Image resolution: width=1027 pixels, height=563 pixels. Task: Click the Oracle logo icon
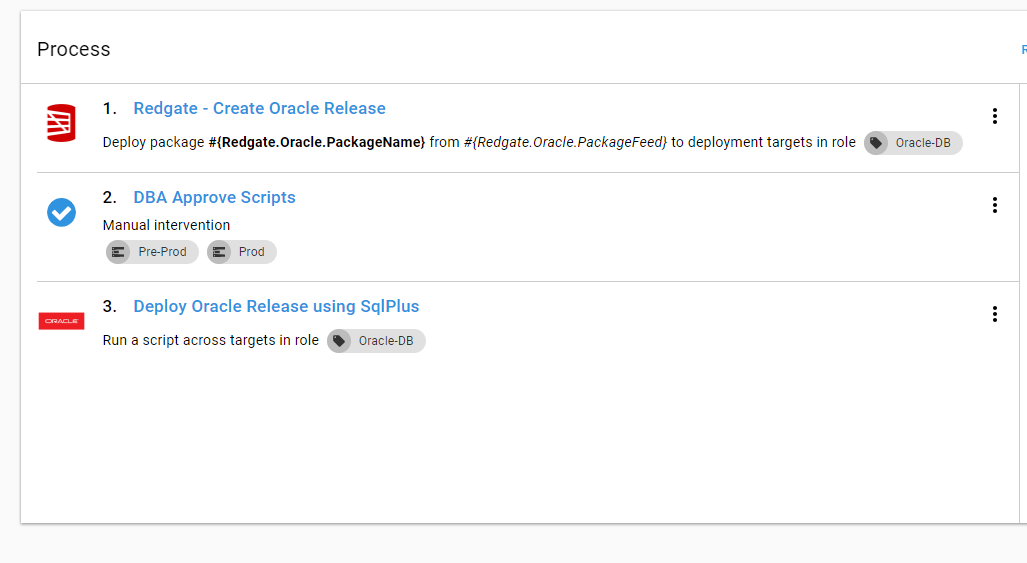click(61, 321)
